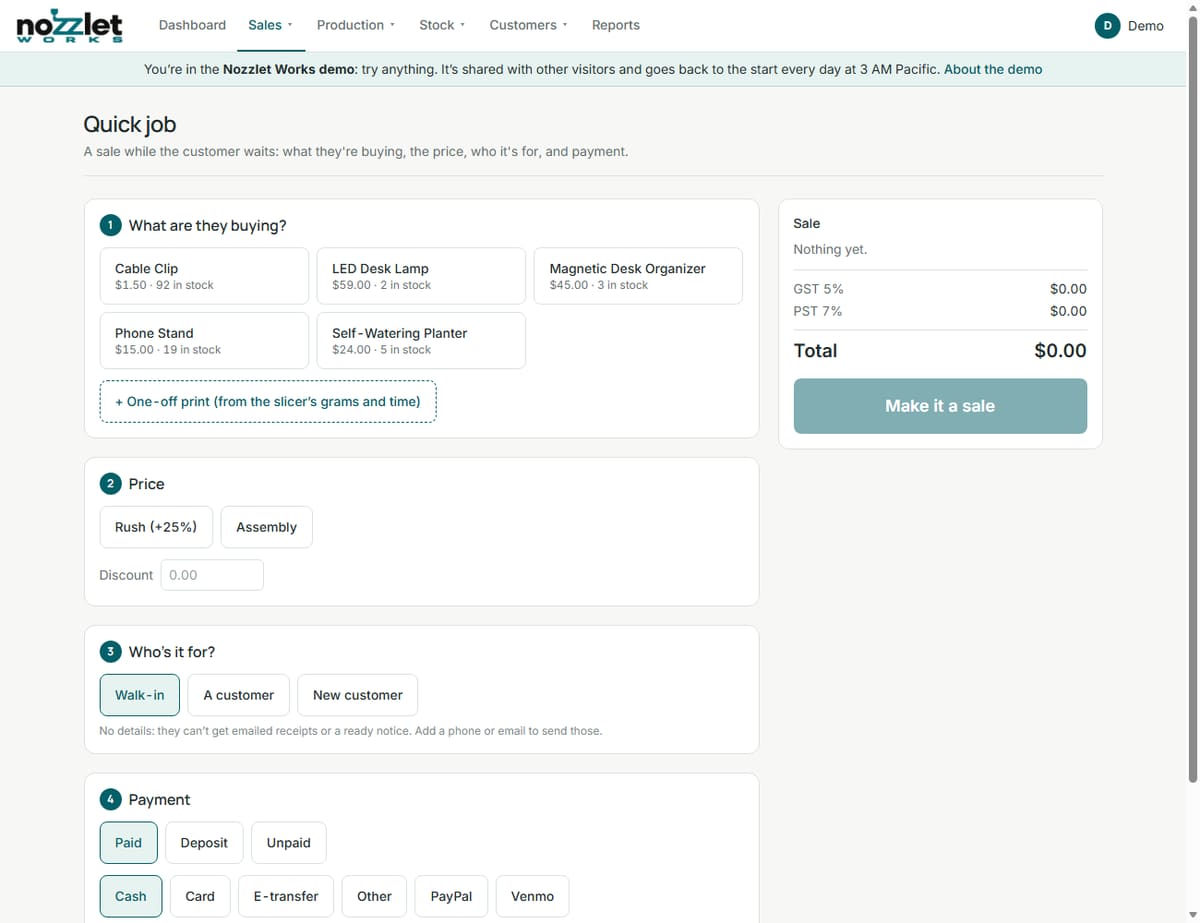1200x923 pixels.
Task: Go to the Dashboard page
Action: pyautogui.click(x=192, y=25)
